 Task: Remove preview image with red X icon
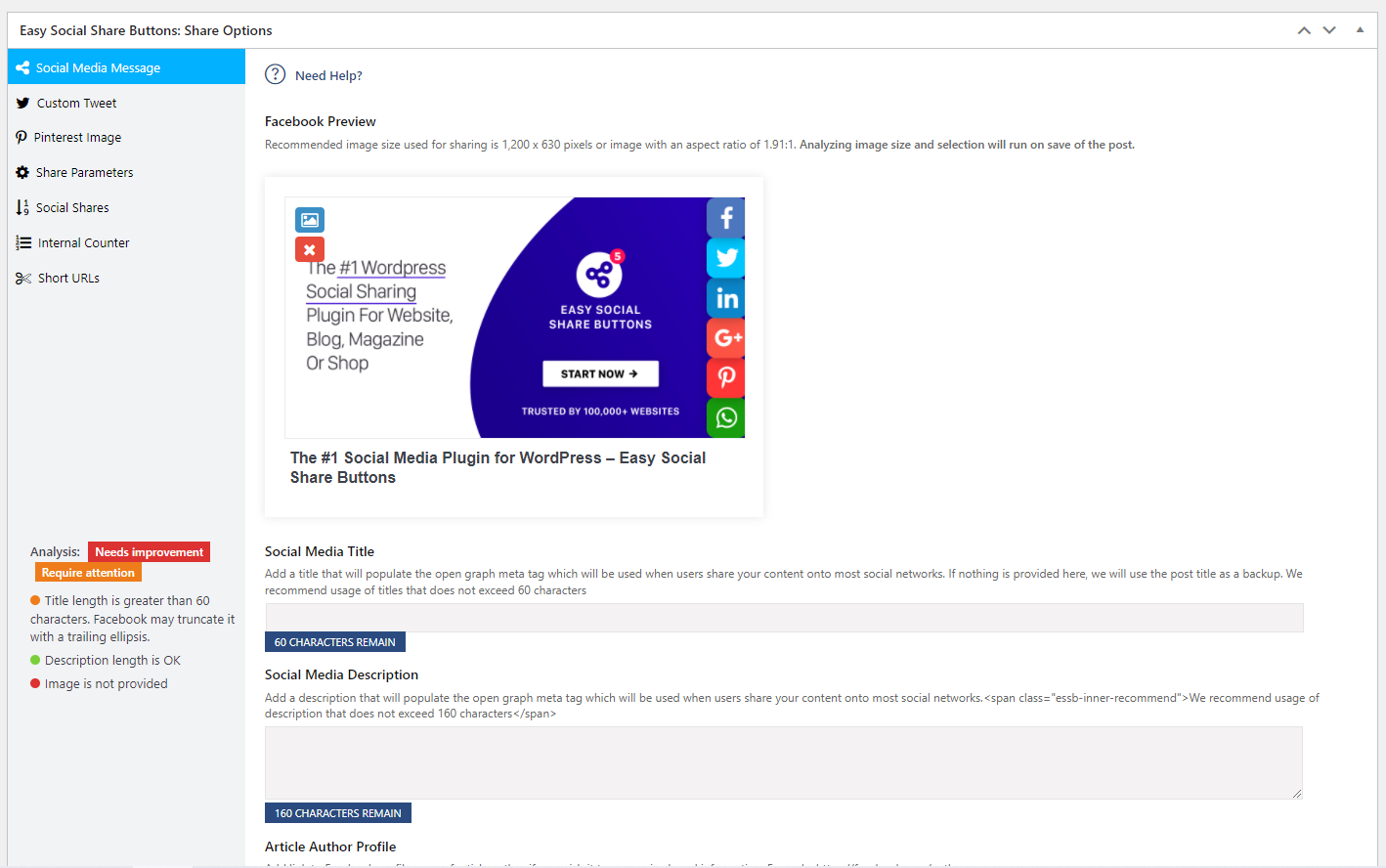pyautogui.click(x=310, y=250)
